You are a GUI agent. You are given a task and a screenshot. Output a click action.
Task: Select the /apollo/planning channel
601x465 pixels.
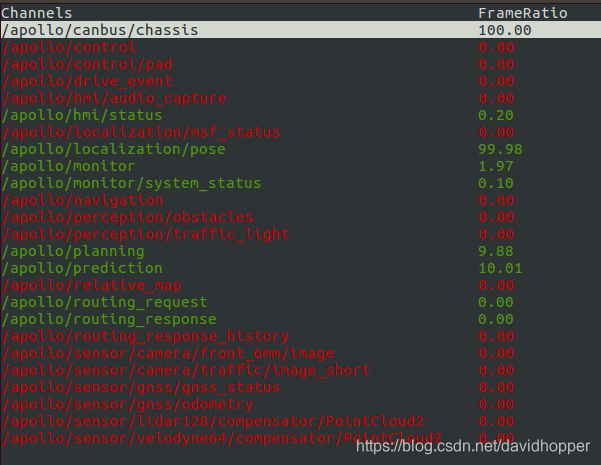(73, 251)
